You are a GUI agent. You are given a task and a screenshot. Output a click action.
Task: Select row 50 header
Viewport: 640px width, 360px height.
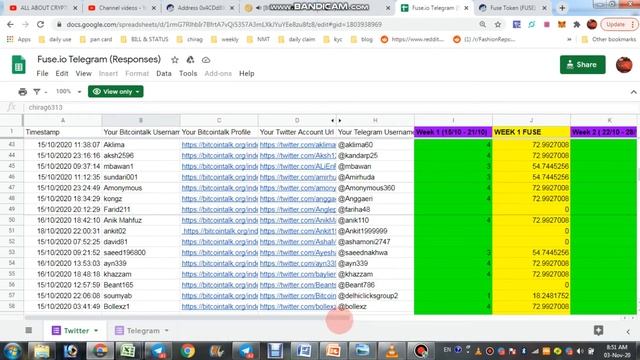(x=11, y=220)
